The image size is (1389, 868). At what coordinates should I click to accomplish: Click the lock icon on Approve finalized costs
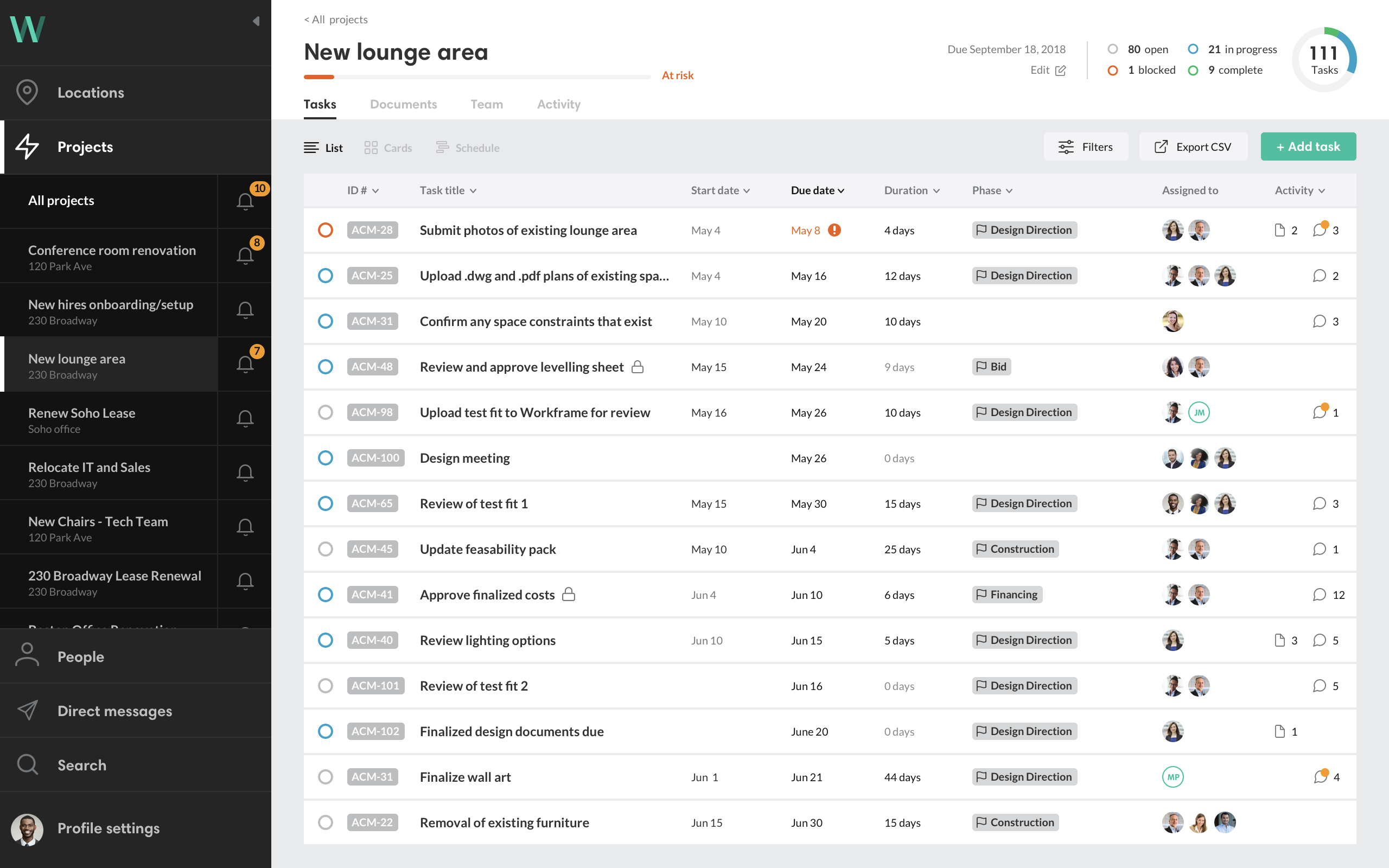(x=568, y=594)
